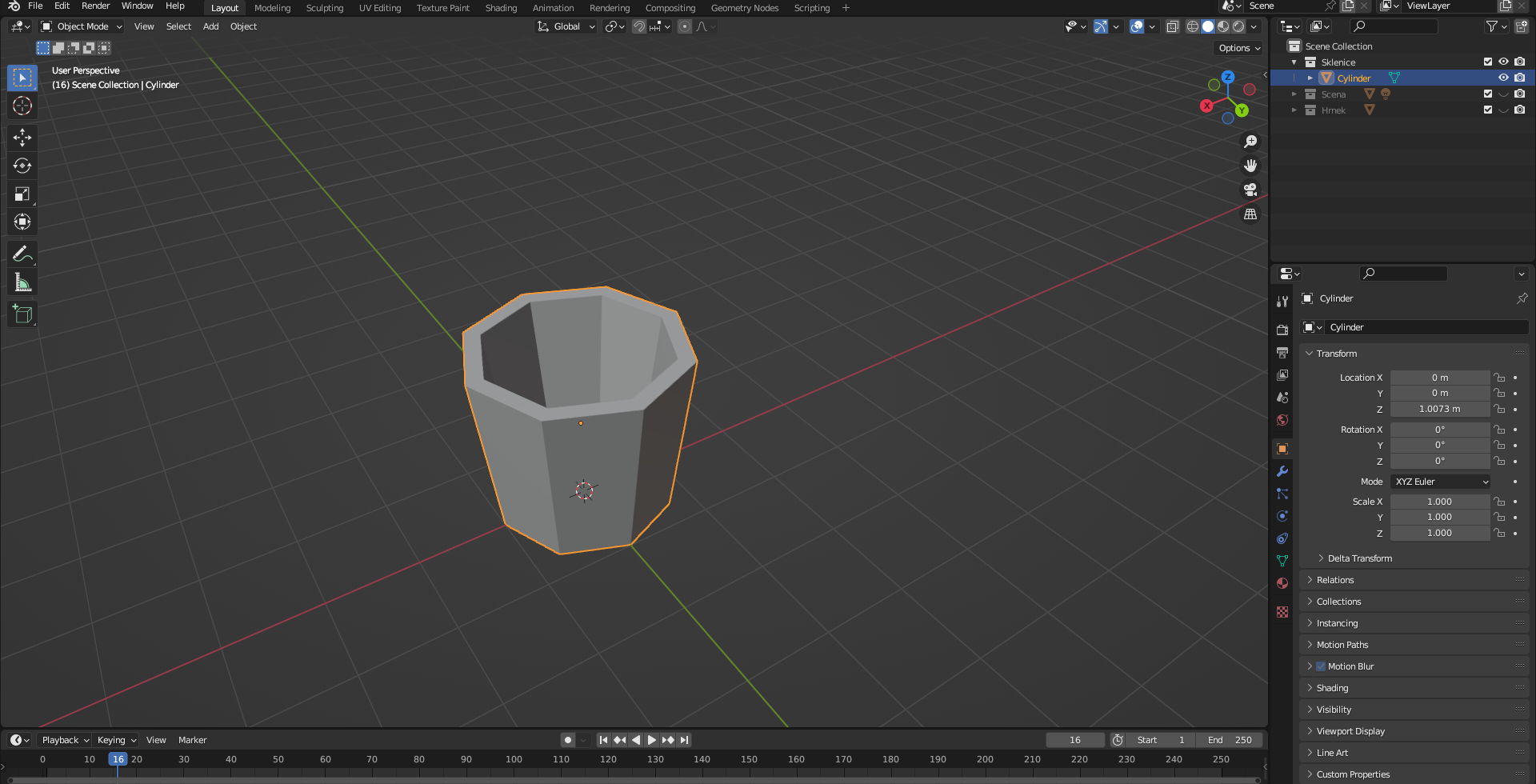Open the Object Data mesh tab
The height and width of the screenshot is (784, 1536).
(x=1282, y=561)
